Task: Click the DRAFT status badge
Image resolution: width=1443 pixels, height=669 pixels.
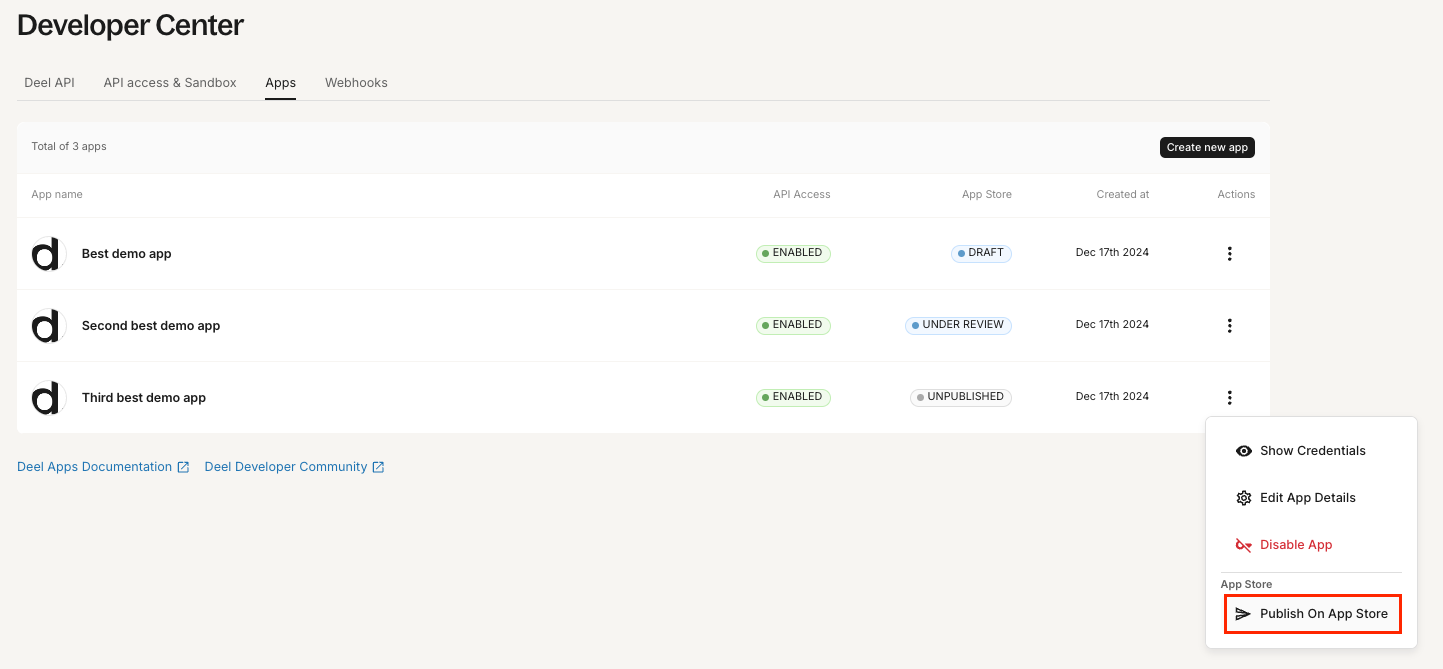Action: (x=981, y=253)
